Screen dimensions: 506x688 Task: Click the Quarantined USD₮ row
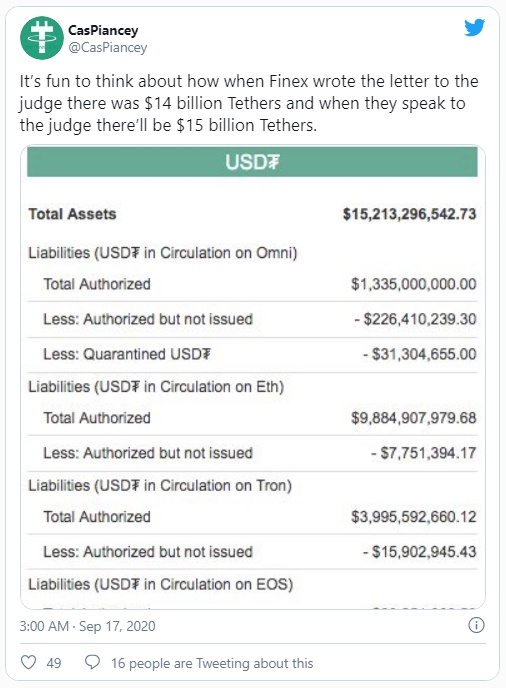(252, 355)
